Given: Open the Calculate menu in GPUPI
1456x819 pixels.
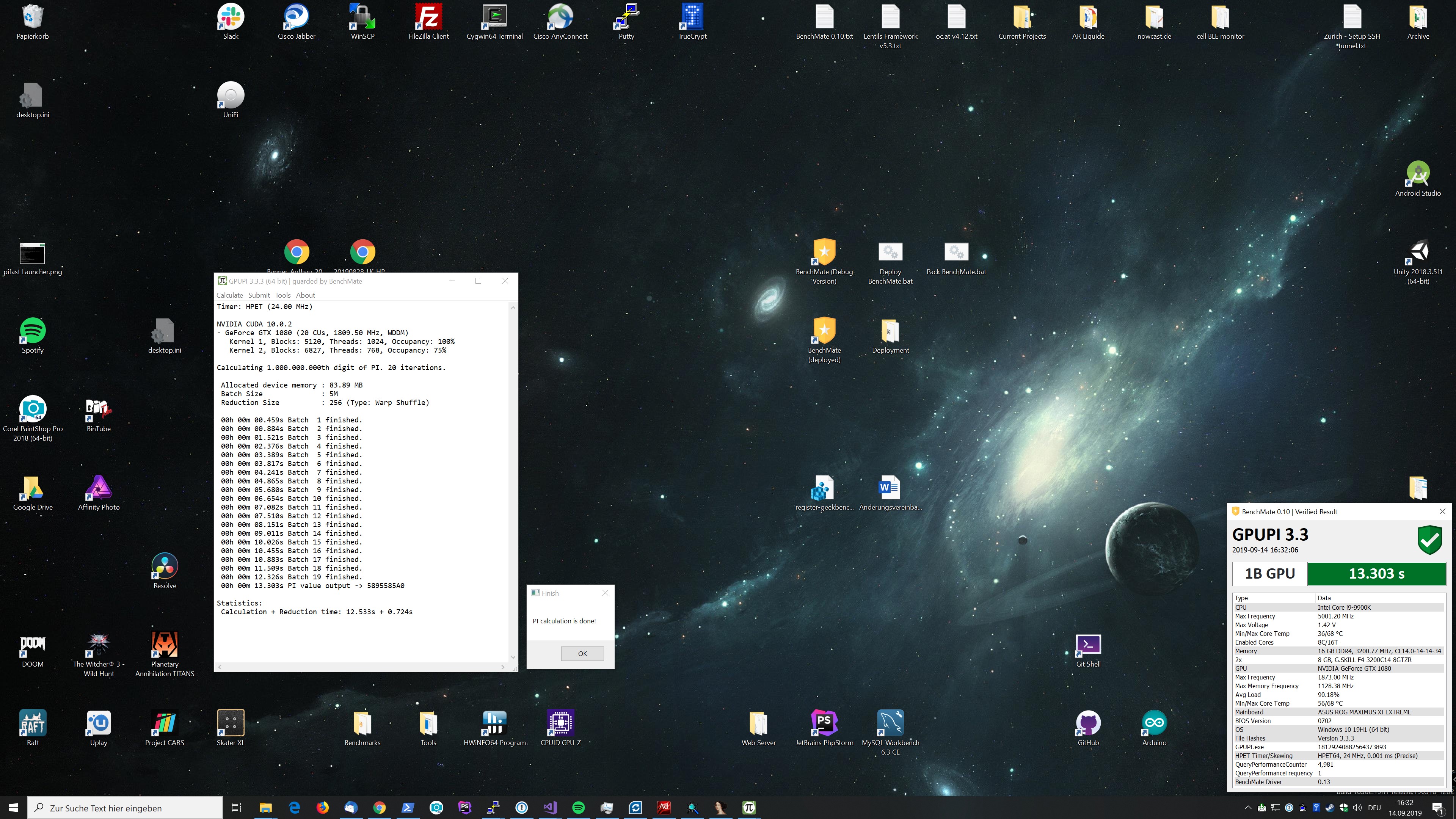Looking at the screenshot, I should click(x=229, y=295).
